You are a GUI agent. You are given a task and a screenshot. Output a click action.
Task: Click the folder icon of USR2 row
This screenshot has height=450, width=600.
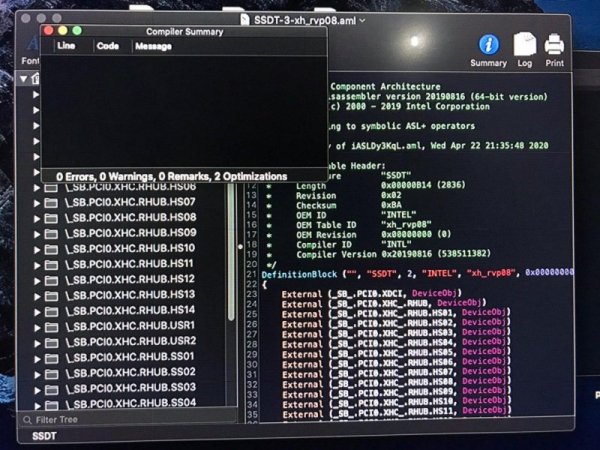tap(51, 343)
